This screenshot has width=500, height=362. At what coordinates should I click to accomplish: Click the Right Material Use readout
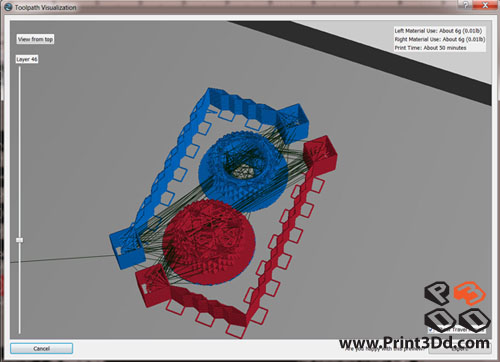tap(439, 39)
